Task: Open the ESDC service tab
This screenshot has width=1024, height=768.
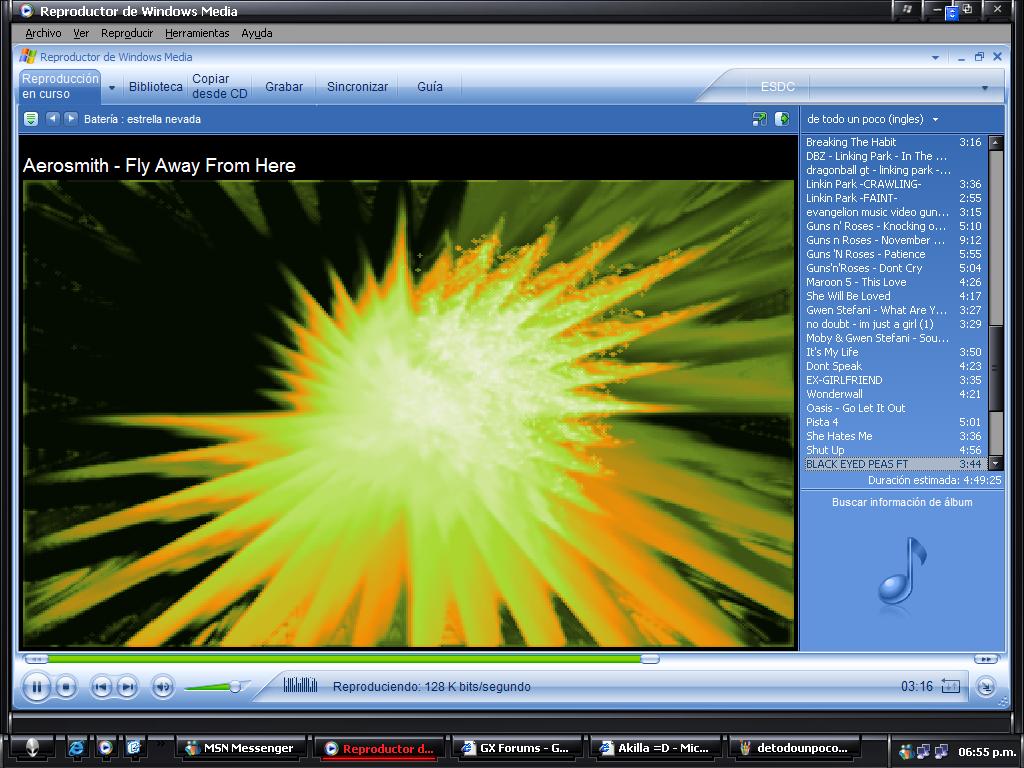Action: click(x=778, y=86)
